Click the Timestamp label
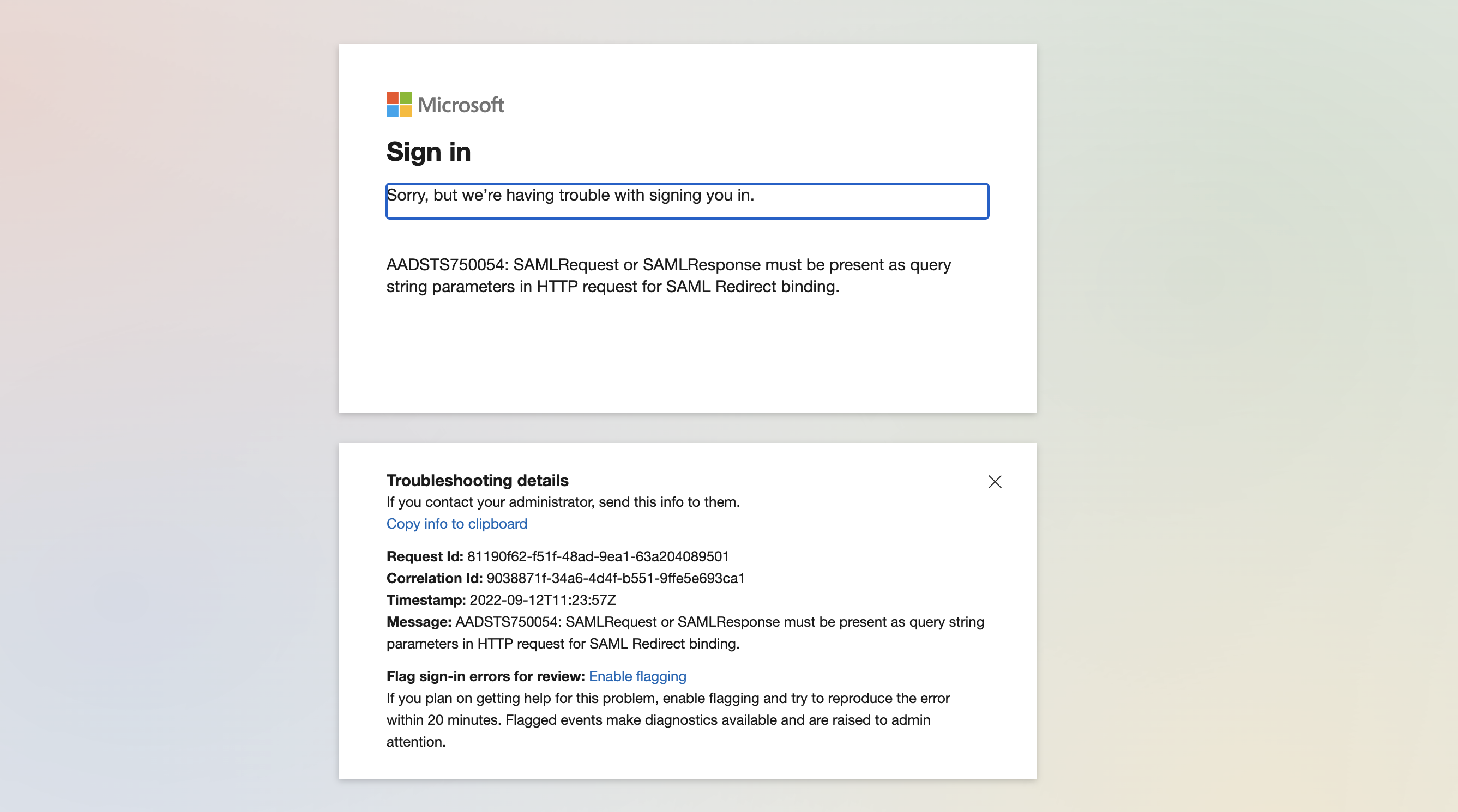The image size is (1458, 812). coord(426,600)
